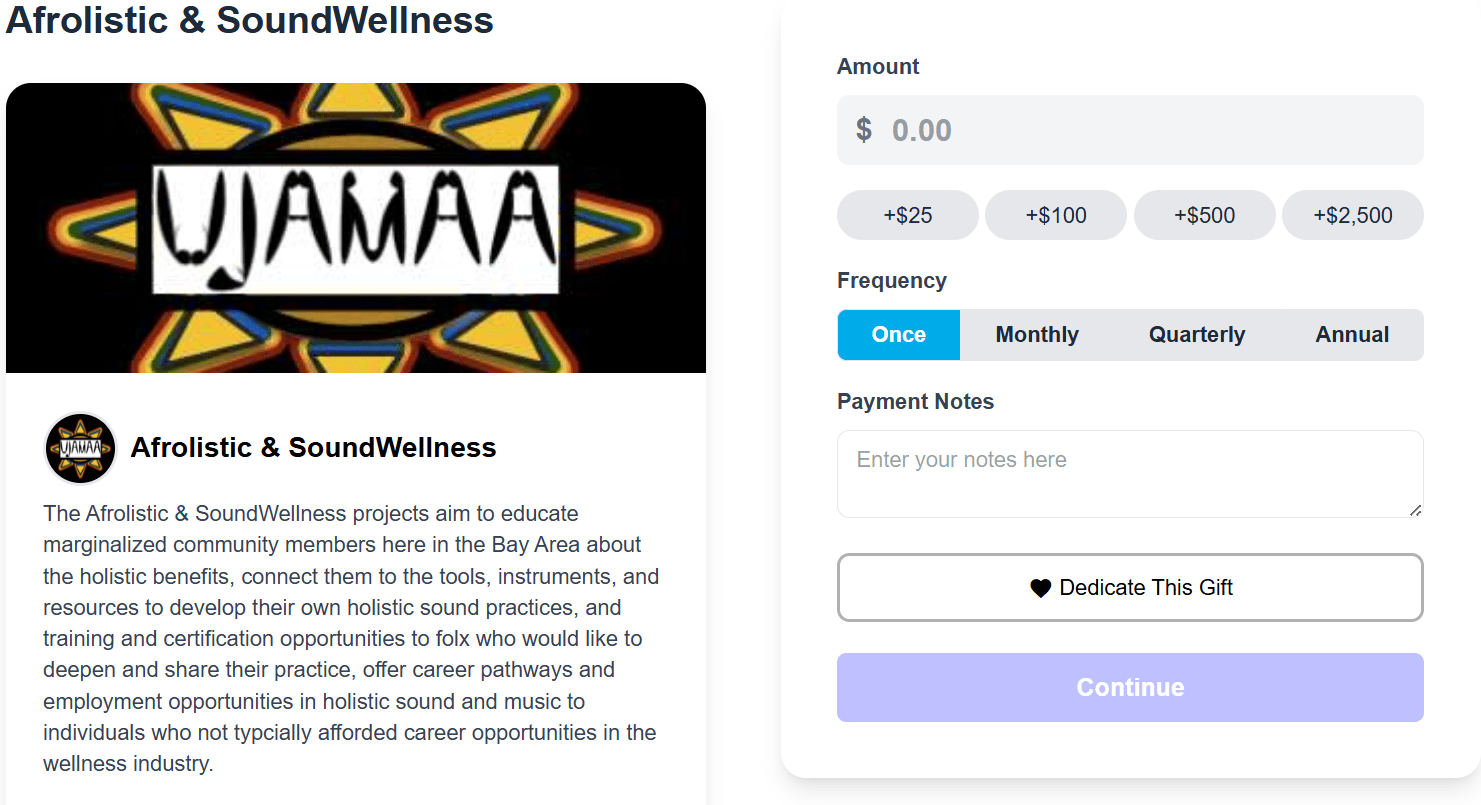Click the round Ujamaa logo avatar

click(x=81, y=448)
